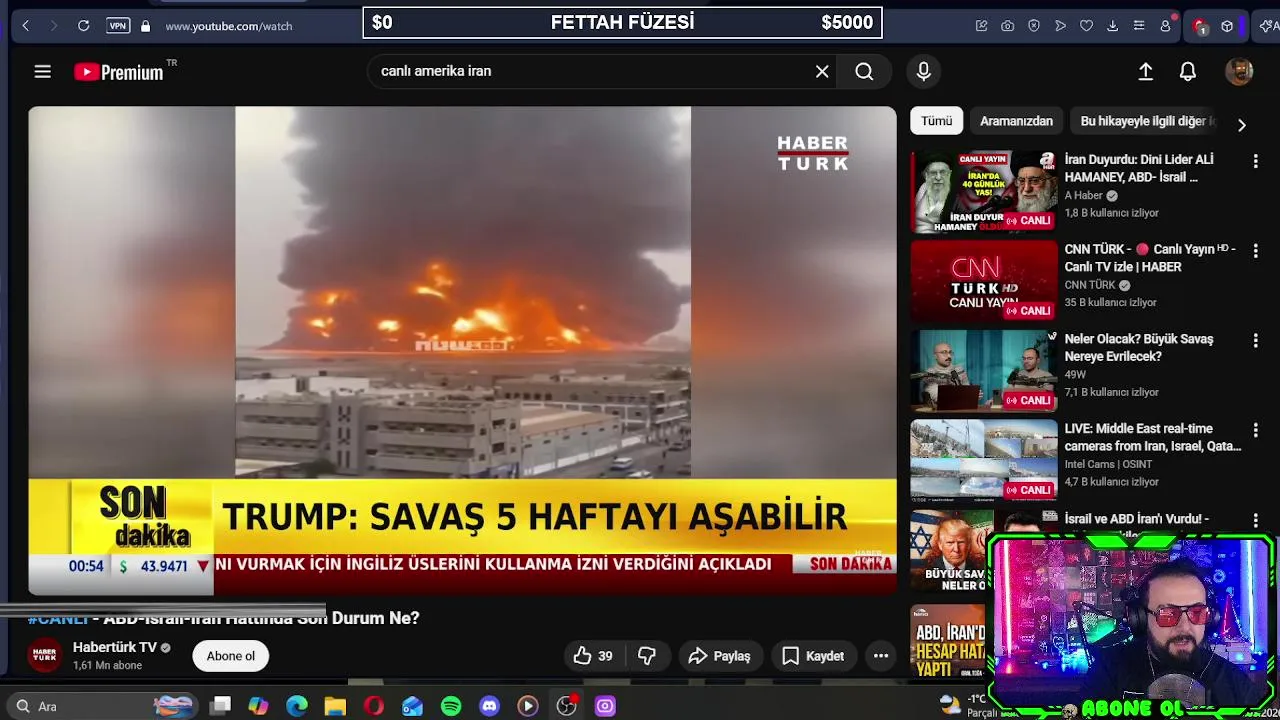Open the send/flow arrow toolbar icon
This screenshot has height=720, width=1280.
[1060, 26]
